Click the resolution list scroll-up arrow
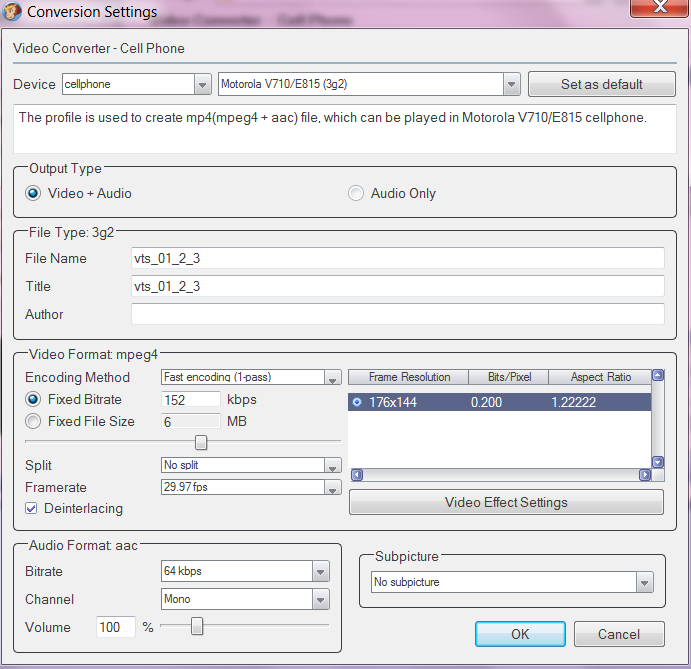The height and width of the screenshot is (669, 691). [x=657, y=377]
